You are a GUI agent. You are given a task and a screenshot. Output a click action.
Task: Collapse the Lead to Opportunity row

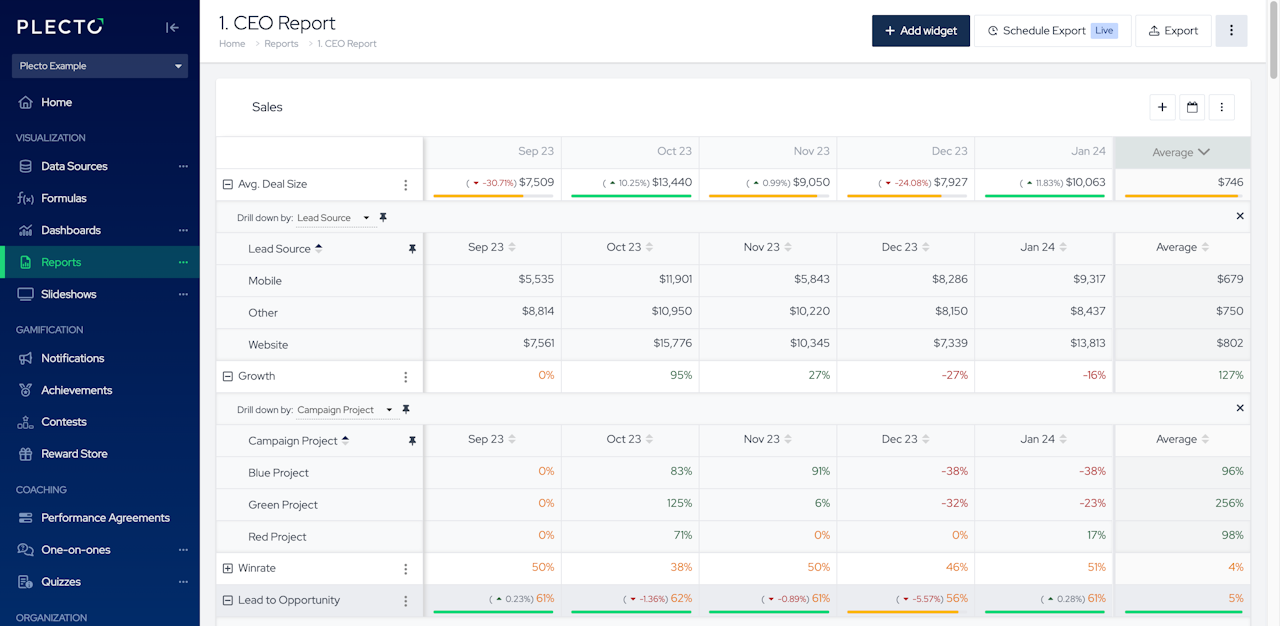tap(227, 601)
